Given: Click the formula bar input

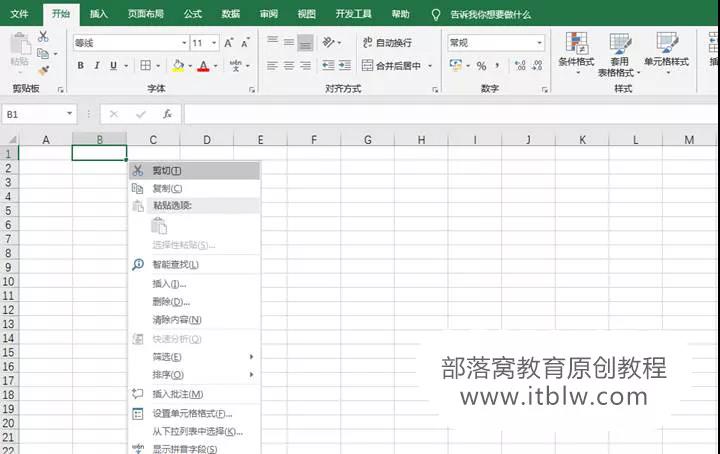Looking at the screenshot, I should (450, 114).
